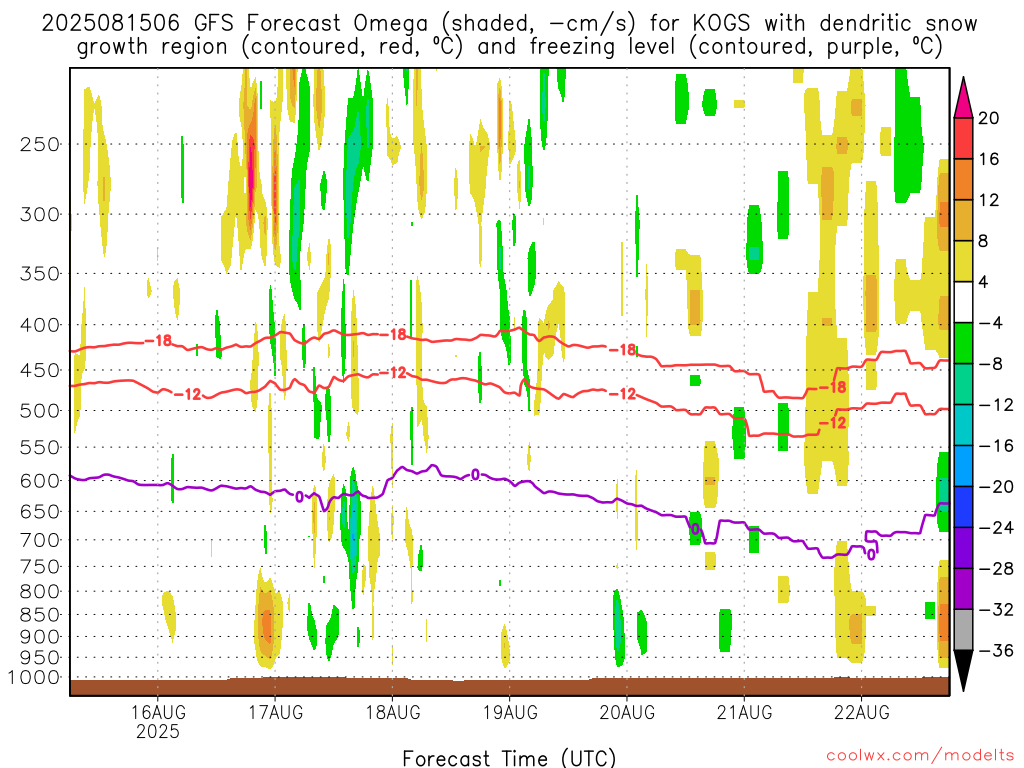The image size is (1024, 768).
Task: Click the colorbar label -32
Action: [x=996, y=610]
